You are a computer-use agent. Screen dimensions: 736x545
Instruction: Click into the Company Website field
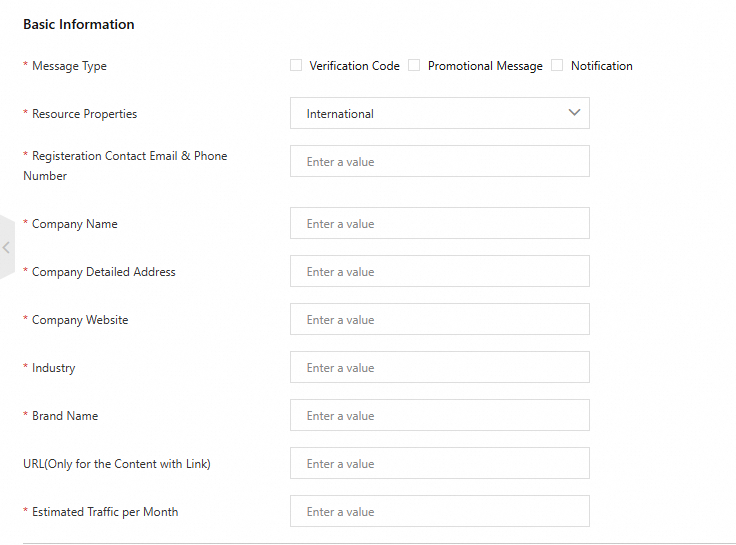click(x=439, y=320)
